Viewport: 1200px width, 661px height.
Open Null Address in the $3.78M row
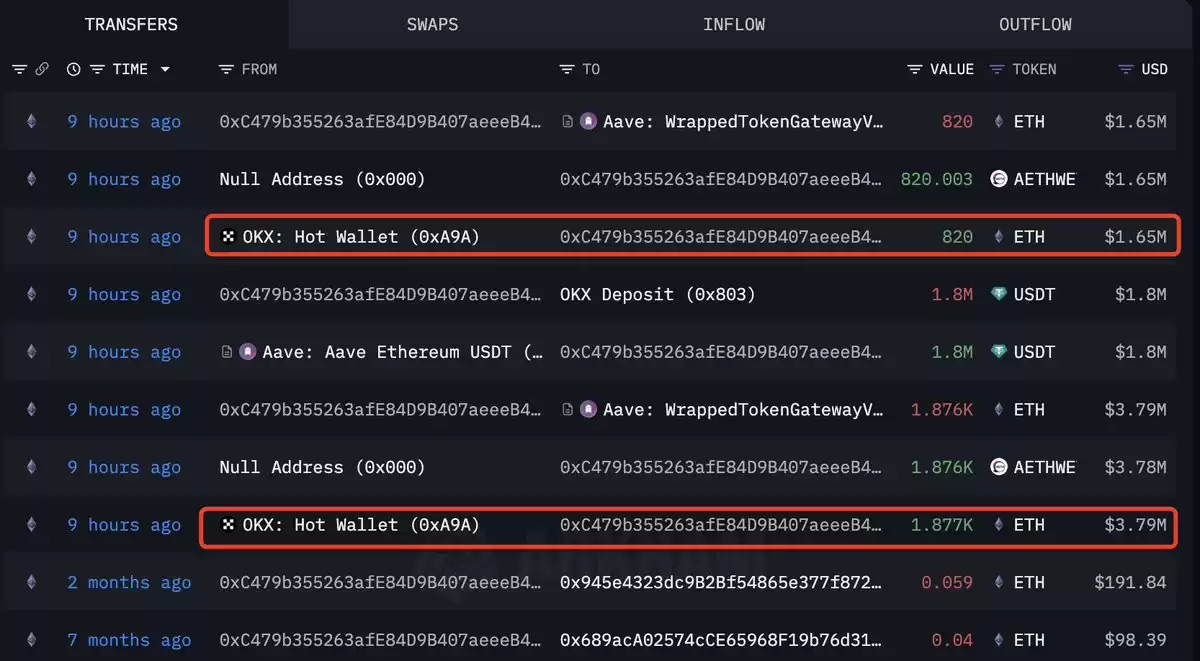pos(322,467)
